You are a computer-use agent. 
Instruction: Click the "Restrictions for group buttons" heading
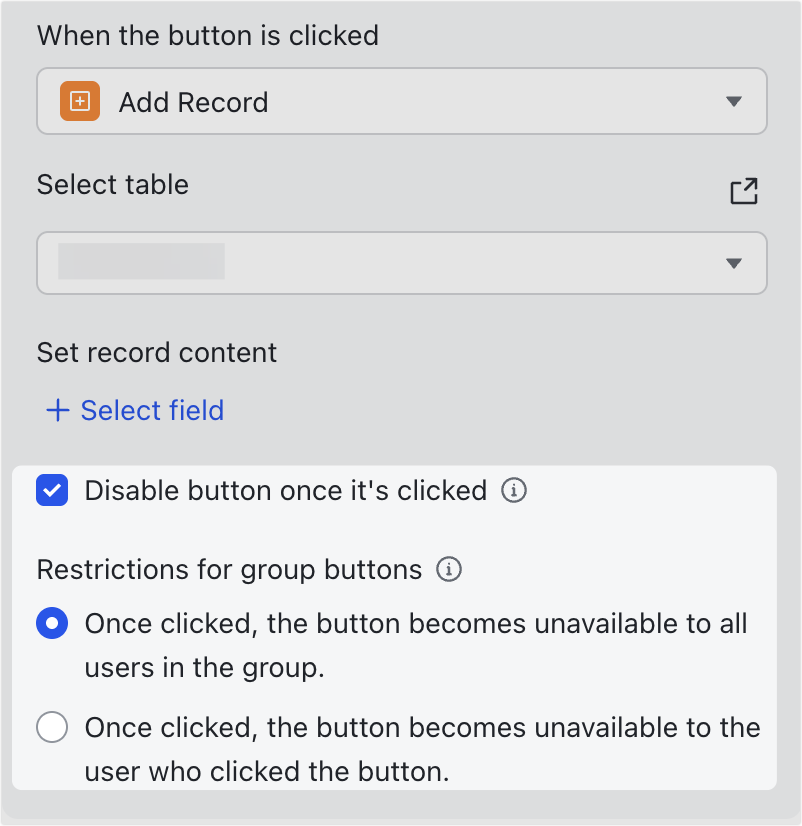pyautogui.click(x=229, y=570)
